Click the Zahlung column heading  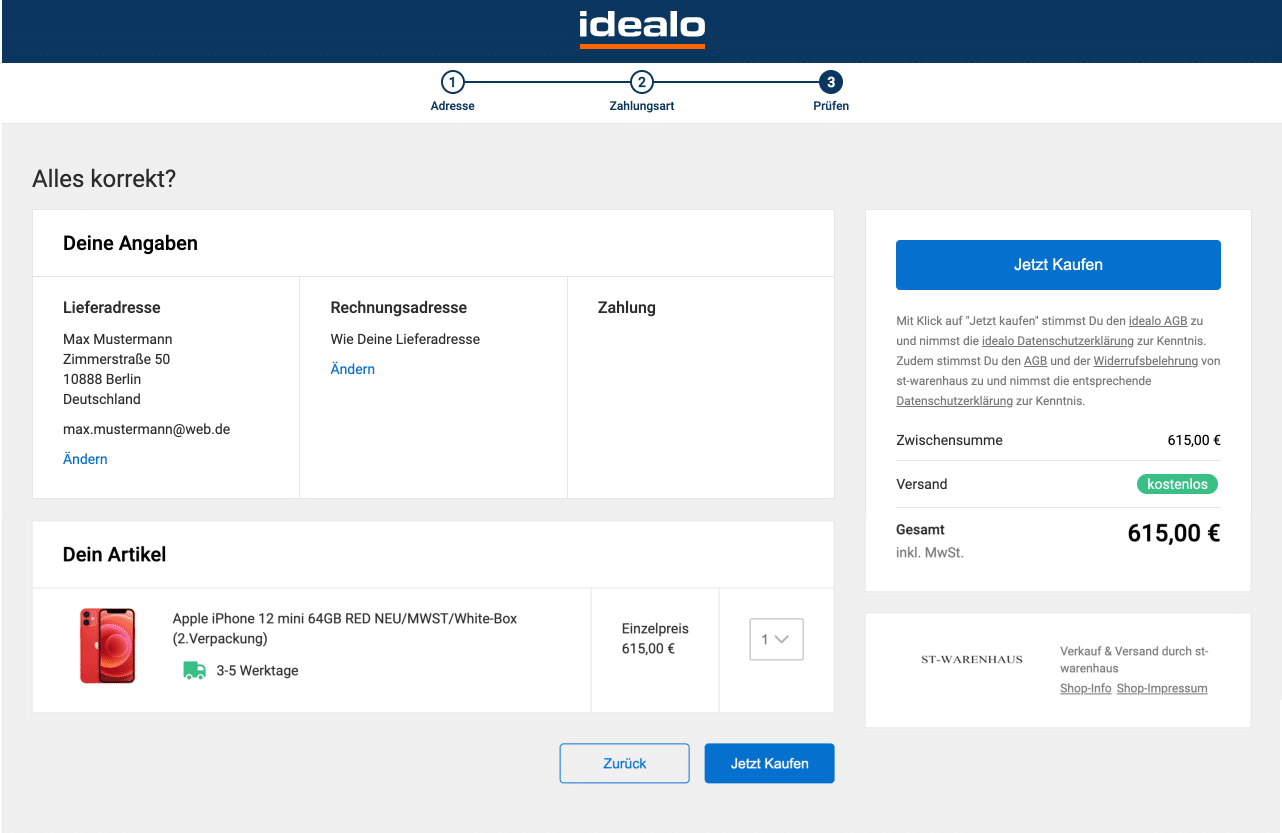(x=627, y=307)
